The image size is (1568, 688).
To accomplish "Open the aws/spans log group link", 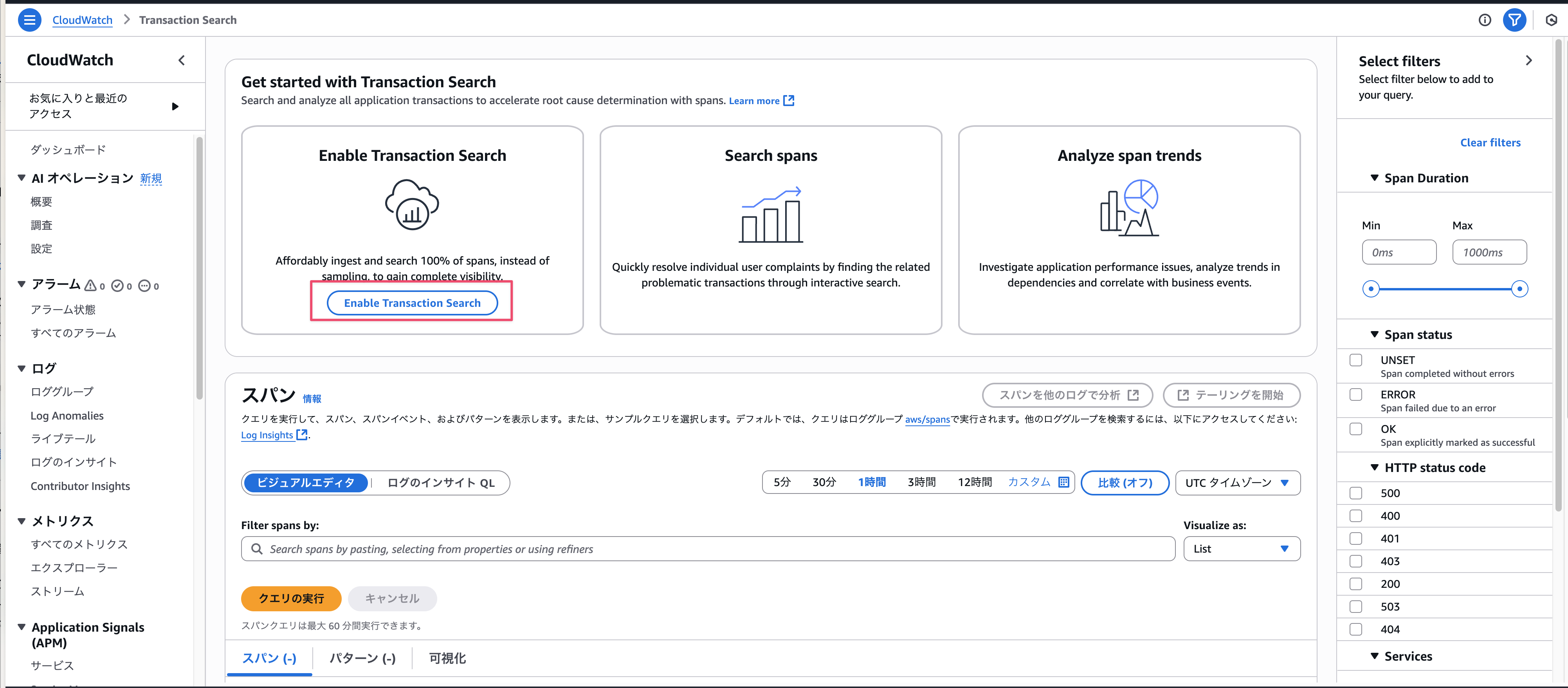I will point(927,419).
